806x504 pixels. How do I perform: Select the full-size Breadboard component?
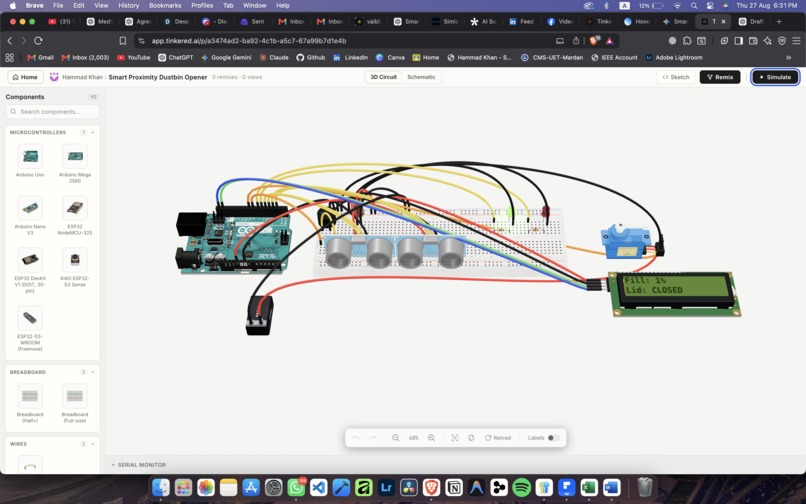coord(75,403)
